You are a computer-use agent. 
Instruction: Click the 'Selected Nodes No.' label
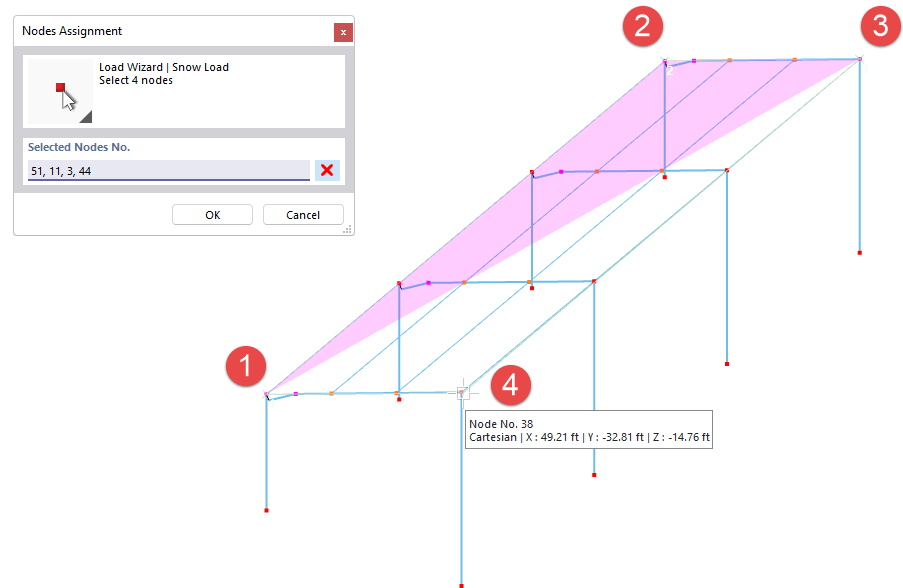point(79,147)
